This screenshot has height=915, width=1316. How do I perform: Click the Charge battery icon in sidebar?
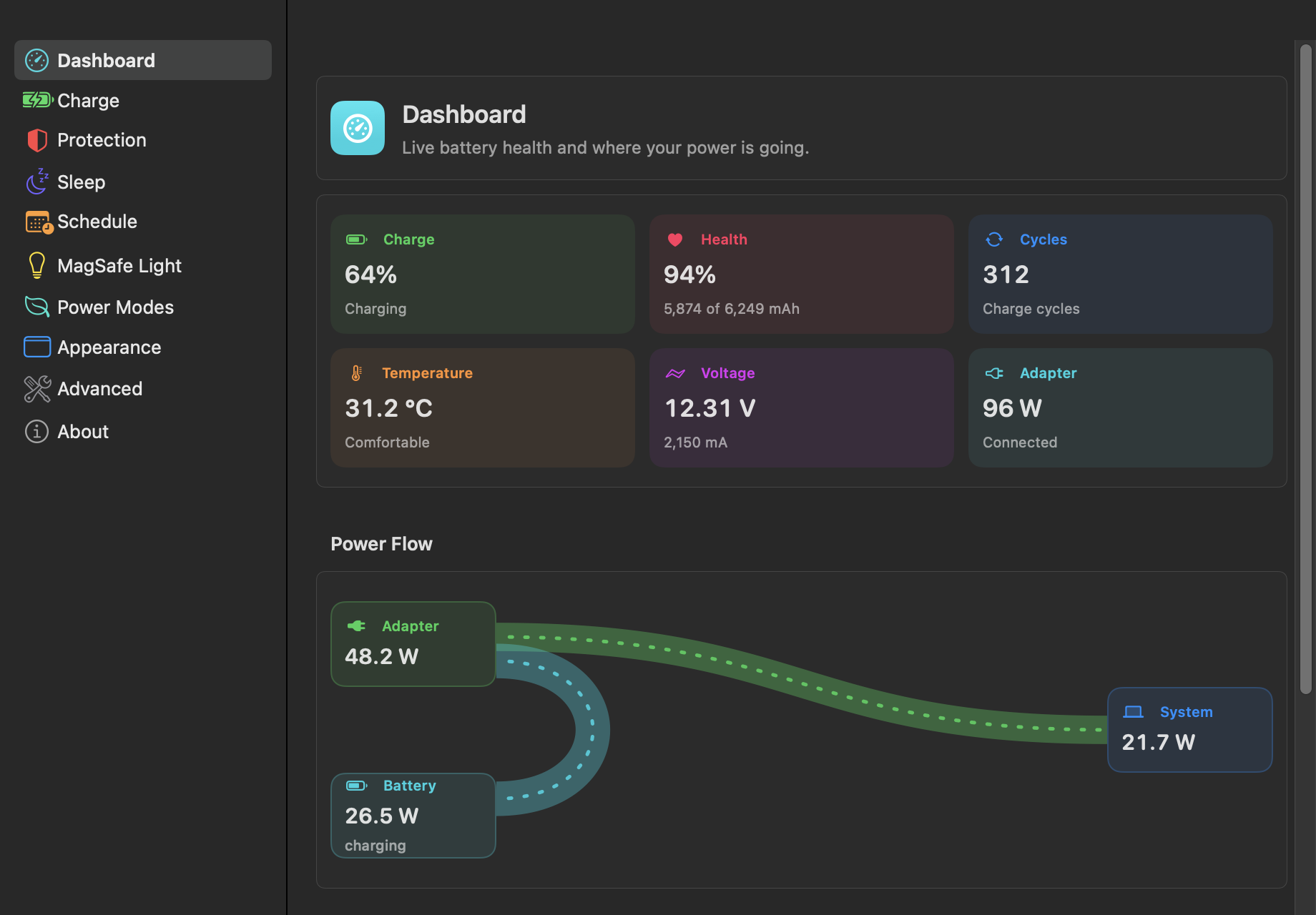pyautogui.click(x=38, y=100)
